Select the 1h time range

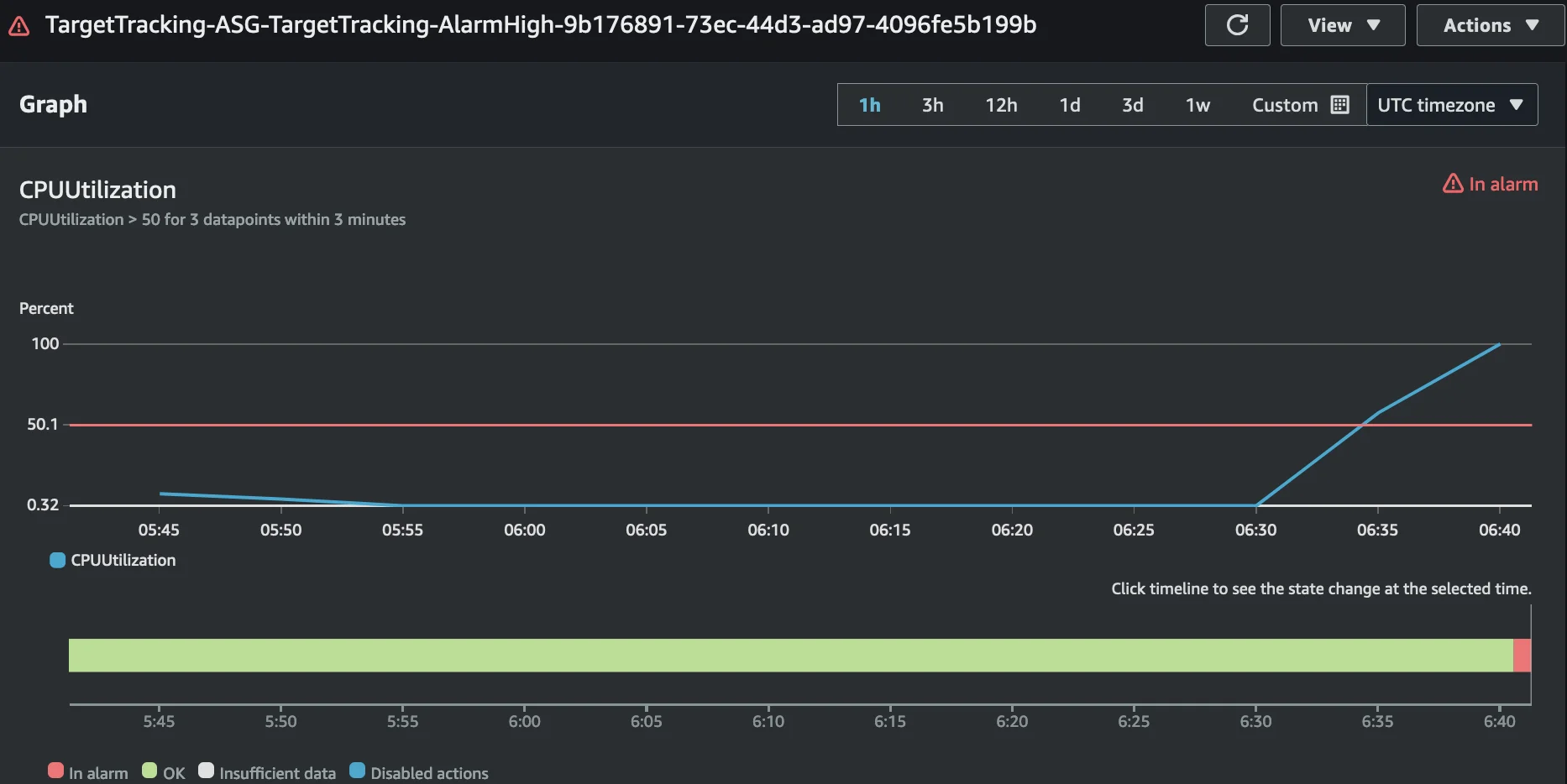[x=869, y=105]
